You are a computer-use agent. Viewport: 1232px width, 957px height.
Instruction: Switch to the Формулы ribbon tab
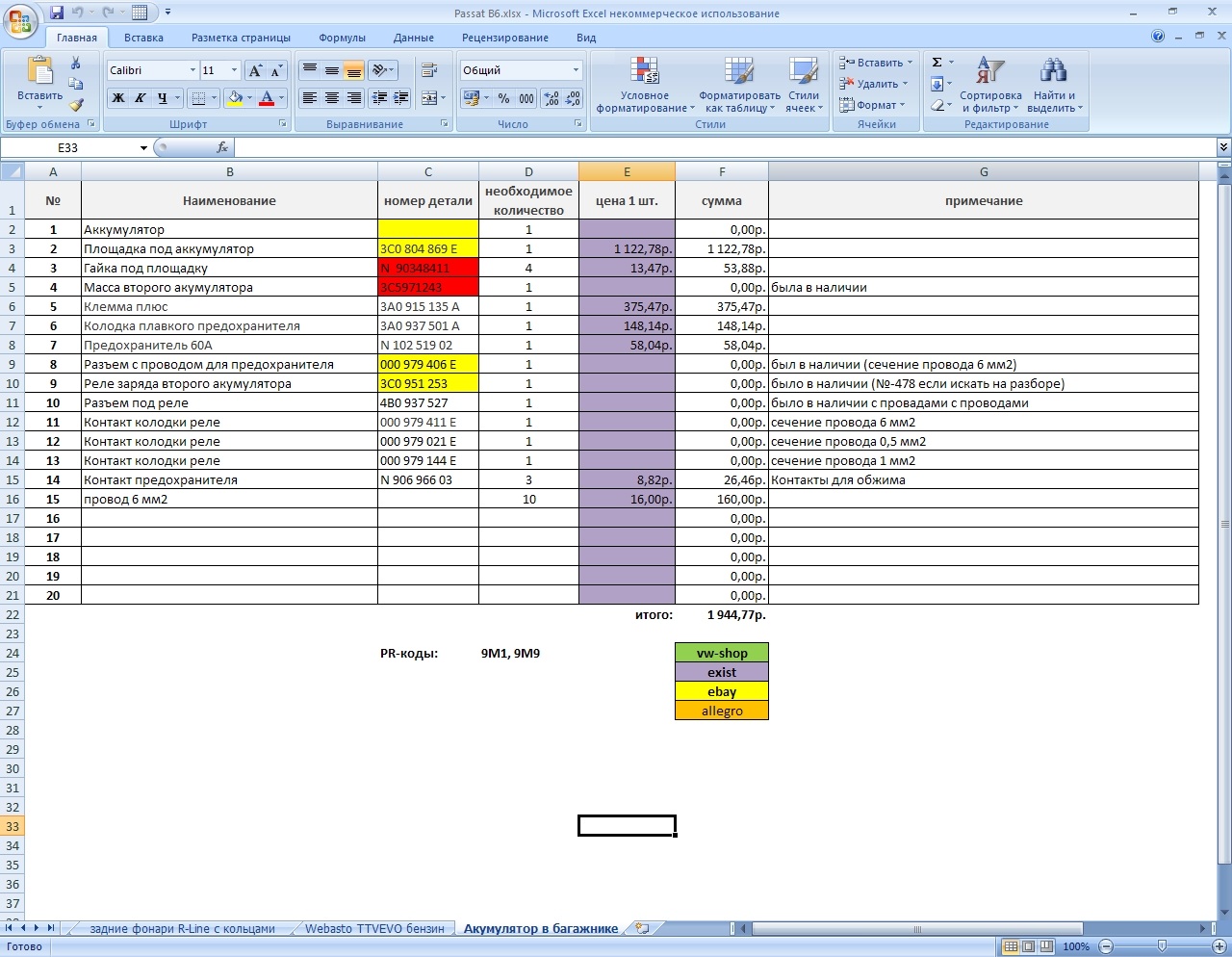coord(342,38)
